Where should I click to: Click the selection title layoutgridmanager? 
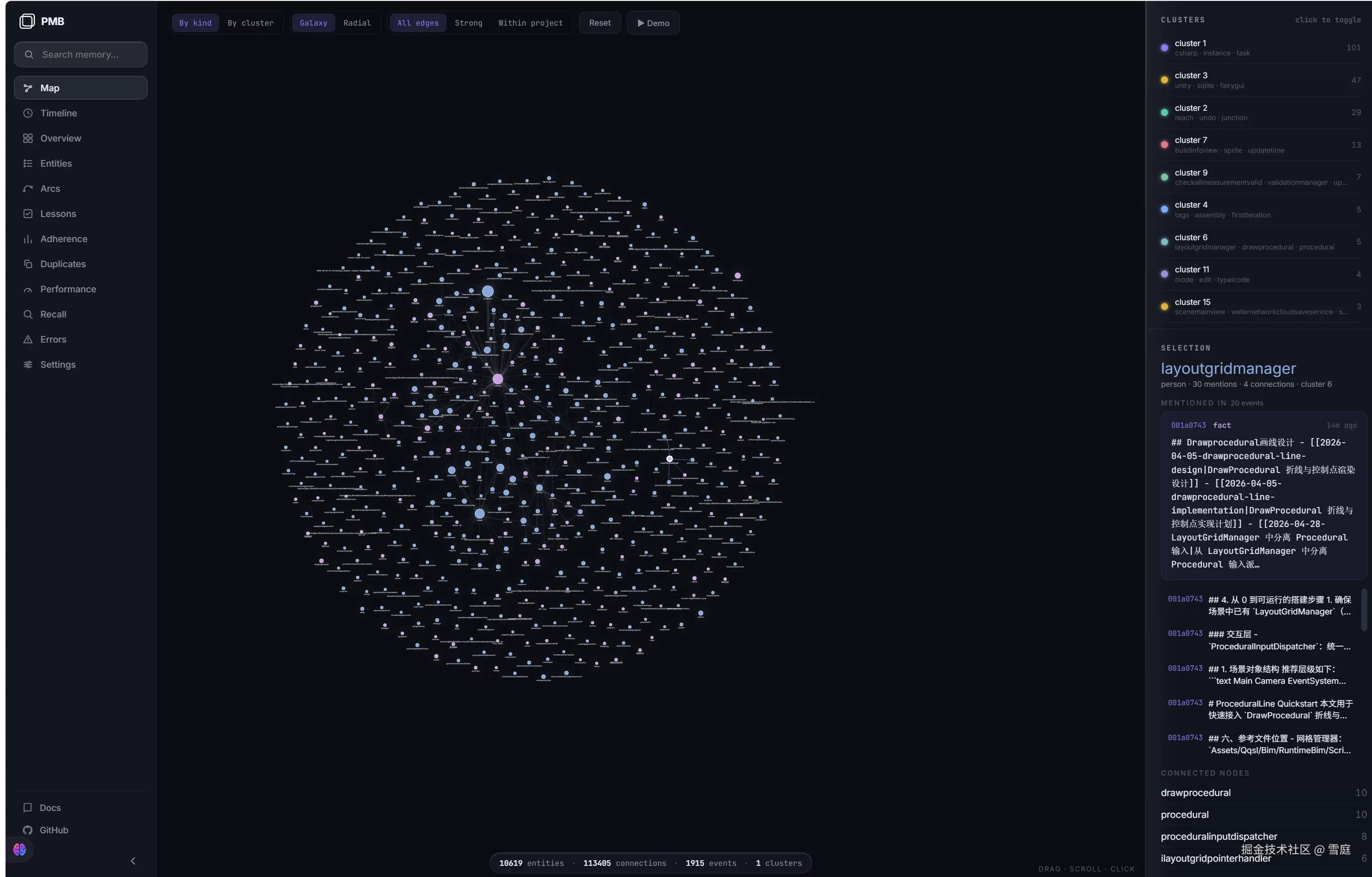(x=1229, y=369)
